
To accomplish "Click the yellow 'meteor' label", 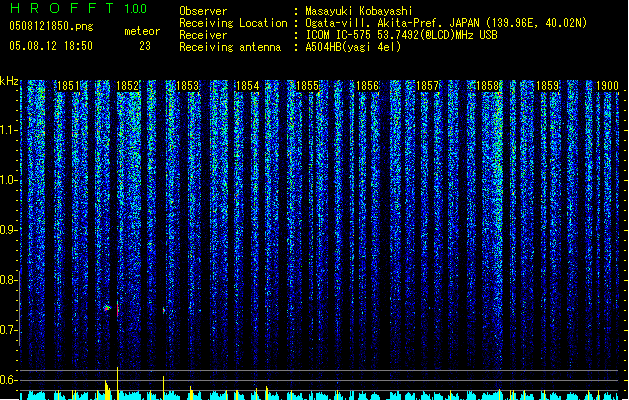I will [x=142, y=31].
